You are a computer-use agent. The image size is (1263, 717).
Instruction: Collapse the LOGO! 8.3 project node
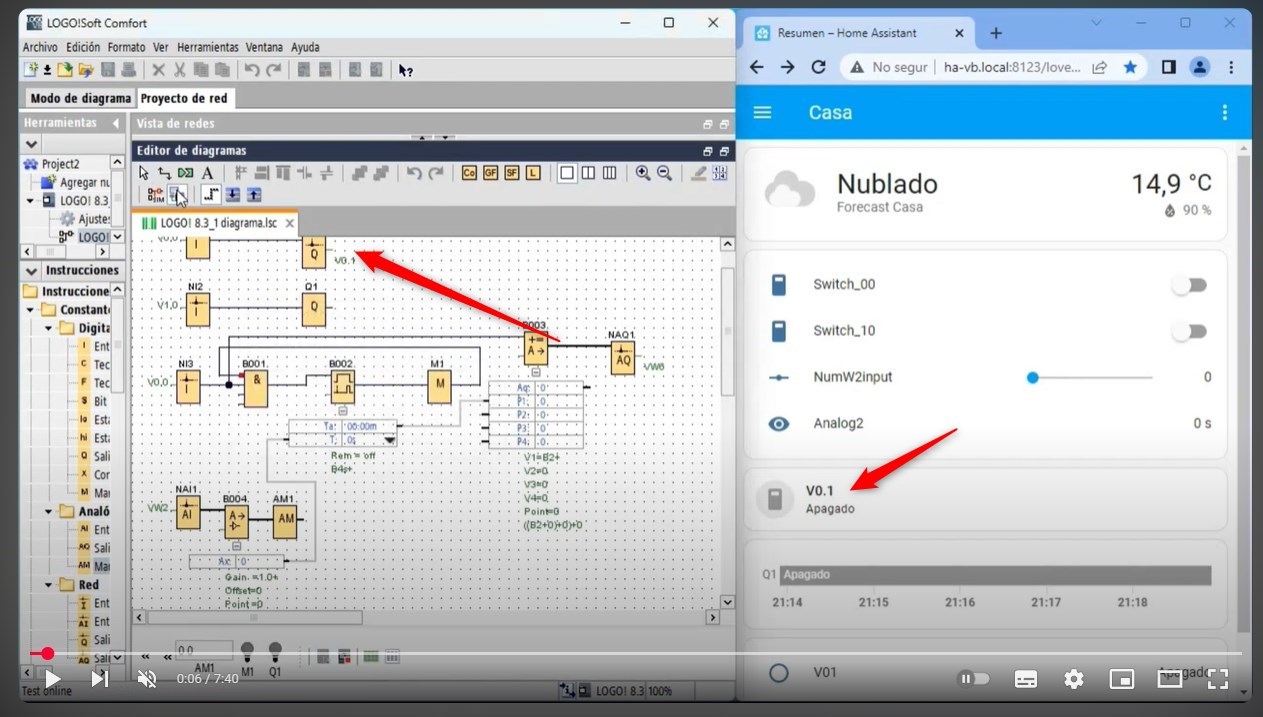(x=31, y=200)
